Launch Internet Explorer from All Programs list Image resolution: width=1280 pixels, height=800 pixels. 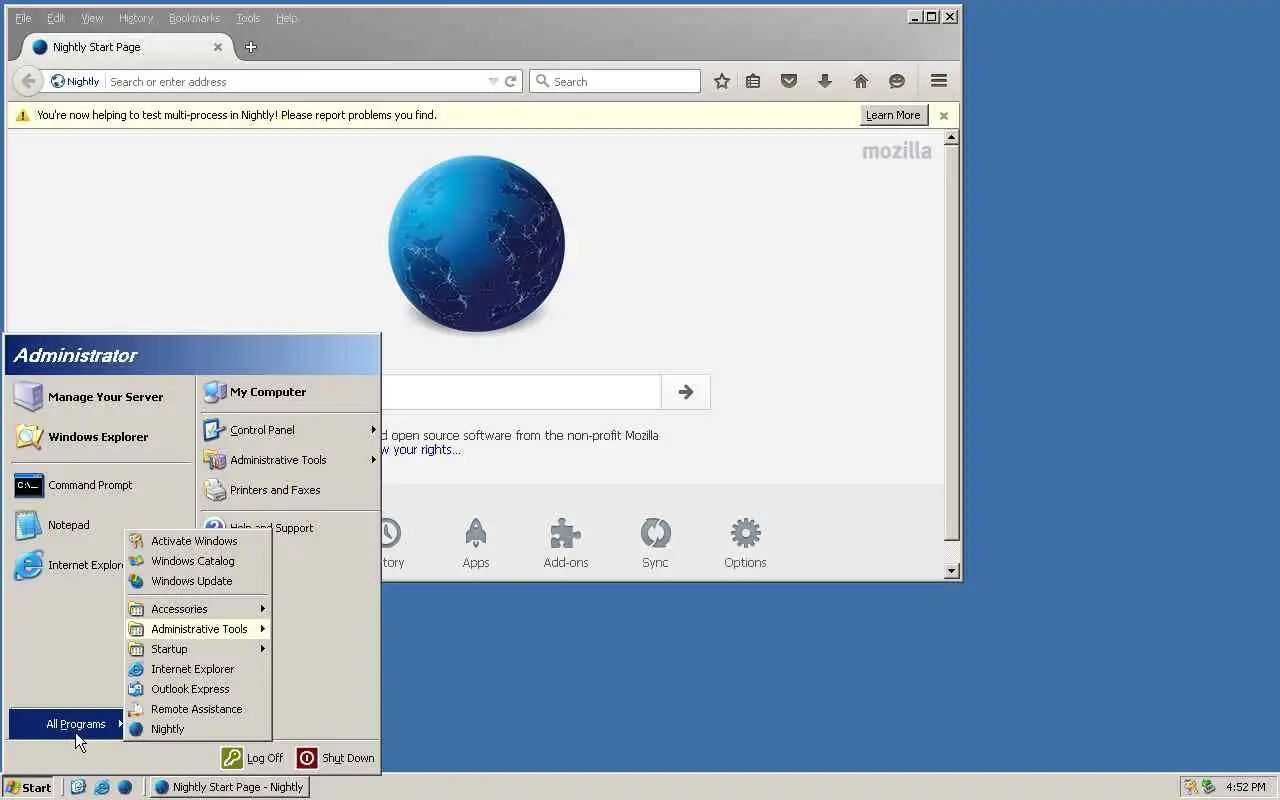pos(197,669)
